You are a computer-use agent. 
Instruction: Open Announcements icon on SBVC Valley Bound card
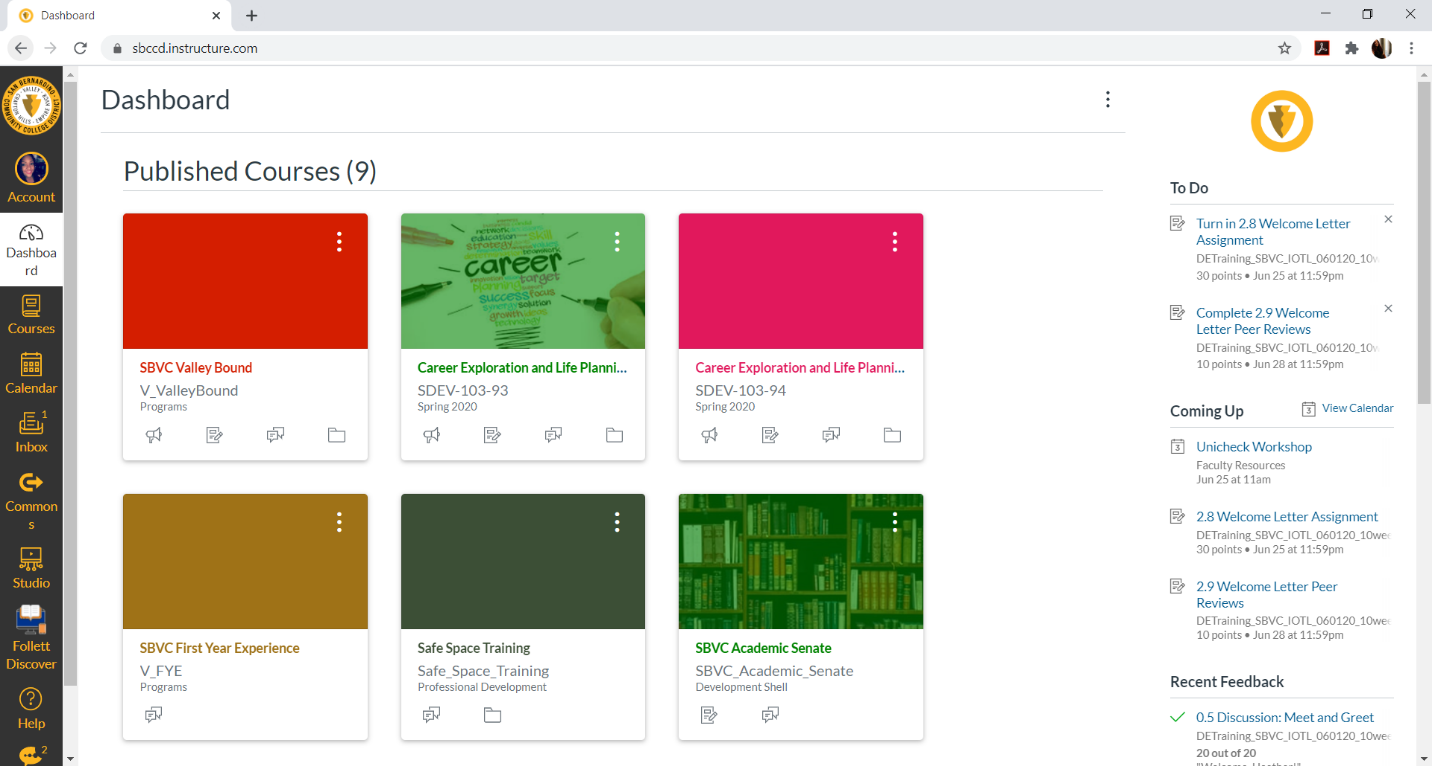click(x=154, y=435)
